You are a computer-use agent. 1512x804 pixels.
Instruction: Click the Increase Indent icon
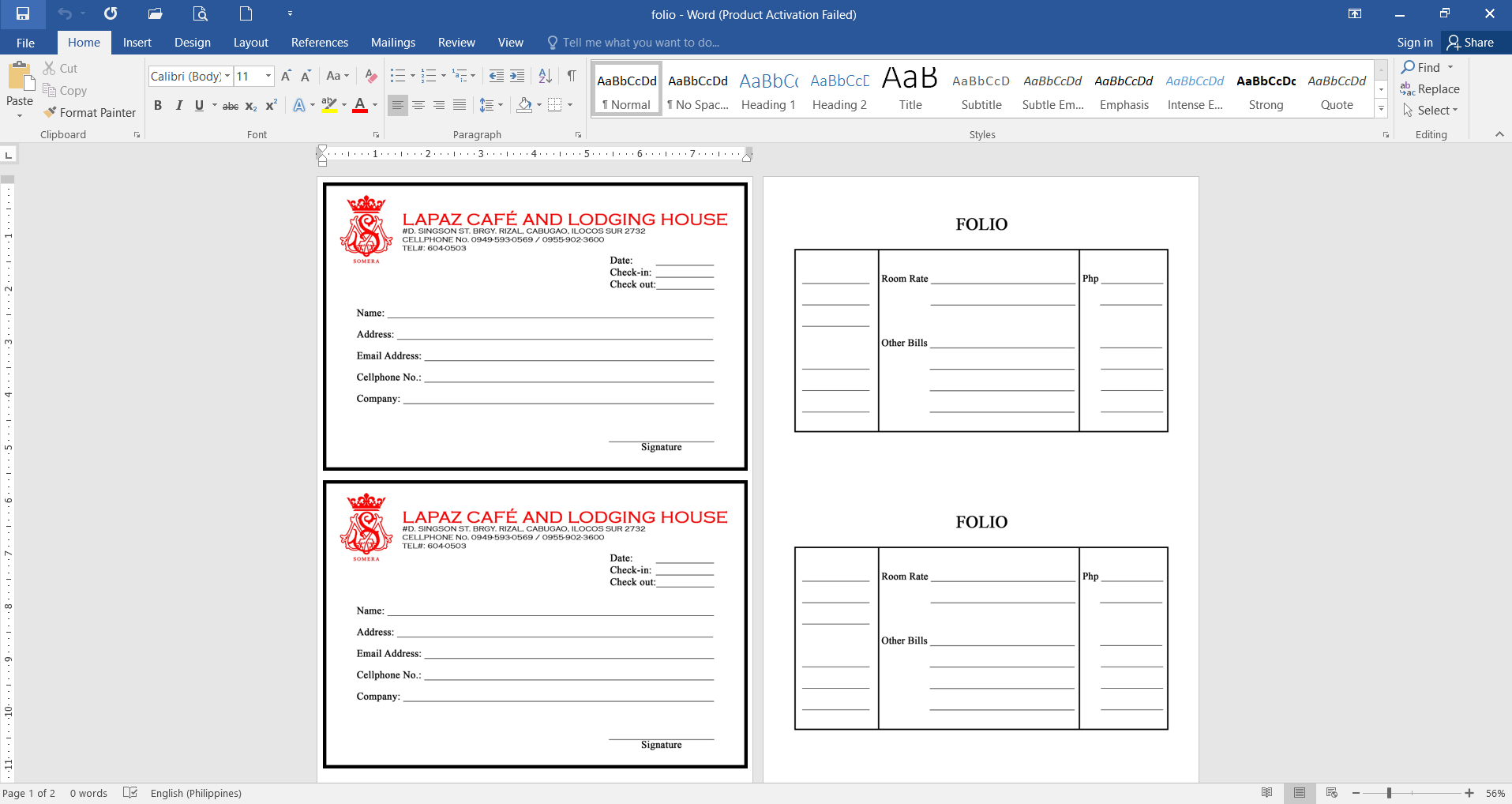(x=517, y=76)
